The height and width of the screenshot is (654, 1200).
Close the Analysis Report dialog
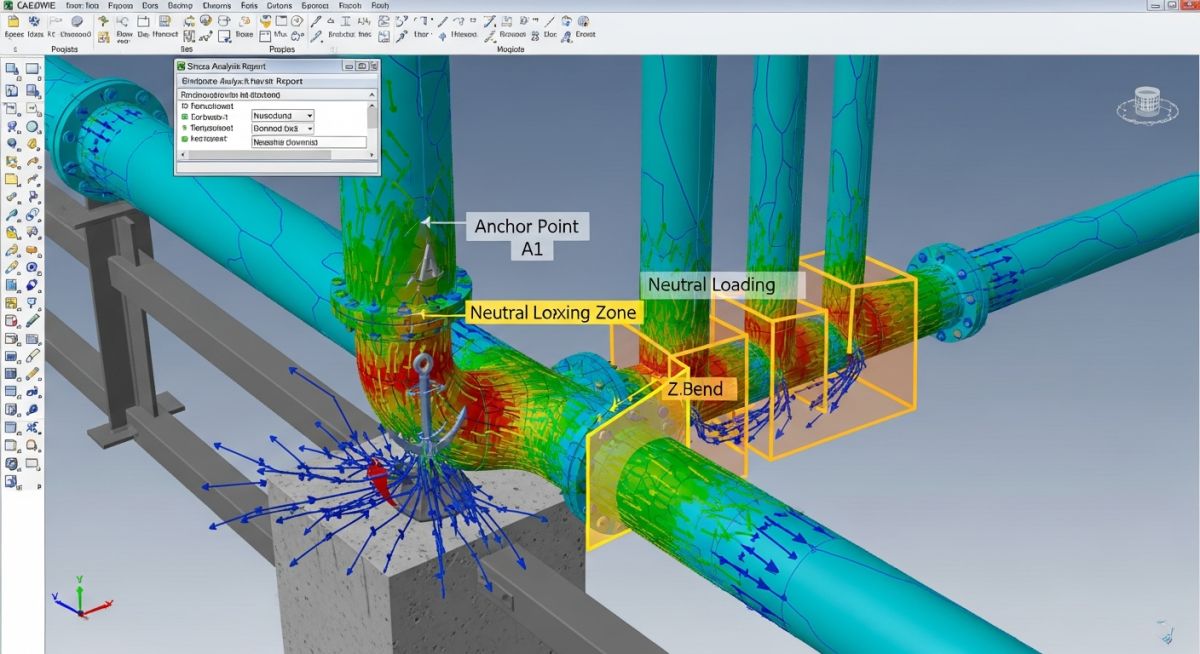coord(373,66)
